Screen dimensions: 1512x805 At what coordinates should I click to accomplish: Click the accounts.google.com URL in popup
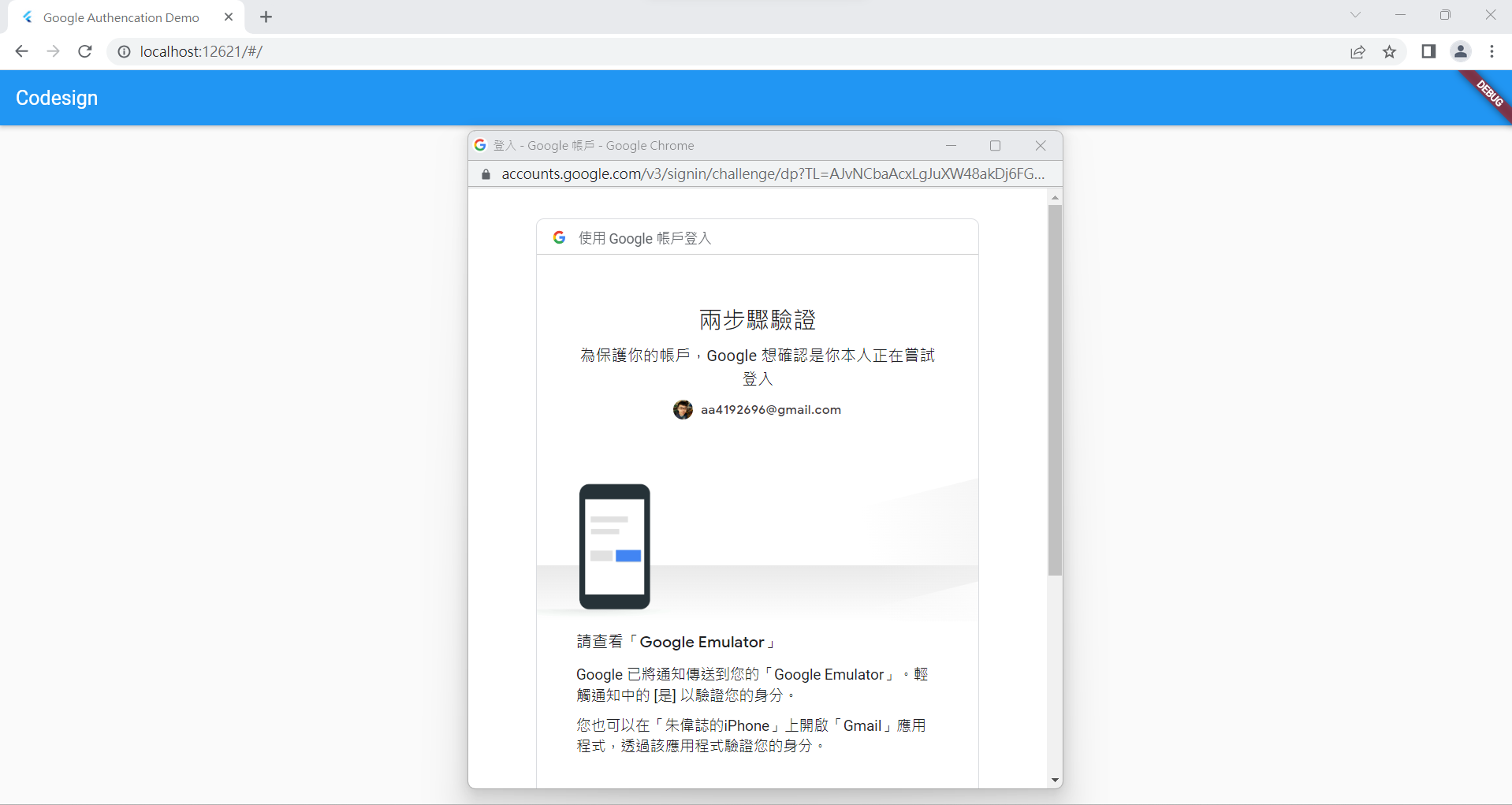point(773,173)
